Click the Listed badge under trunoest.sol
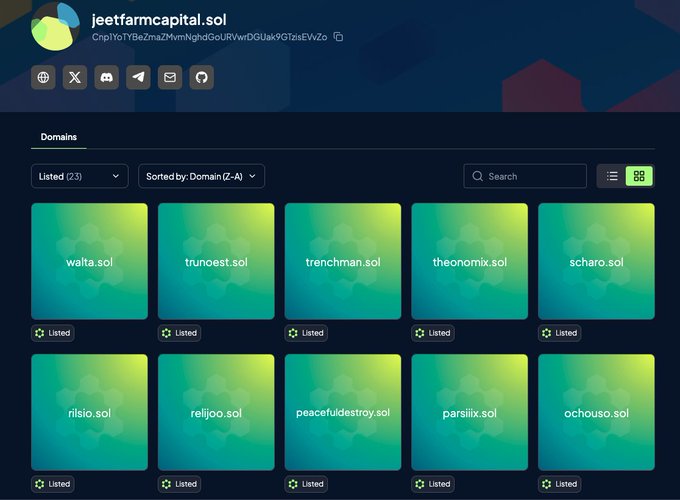 click(x=180, y=333)
